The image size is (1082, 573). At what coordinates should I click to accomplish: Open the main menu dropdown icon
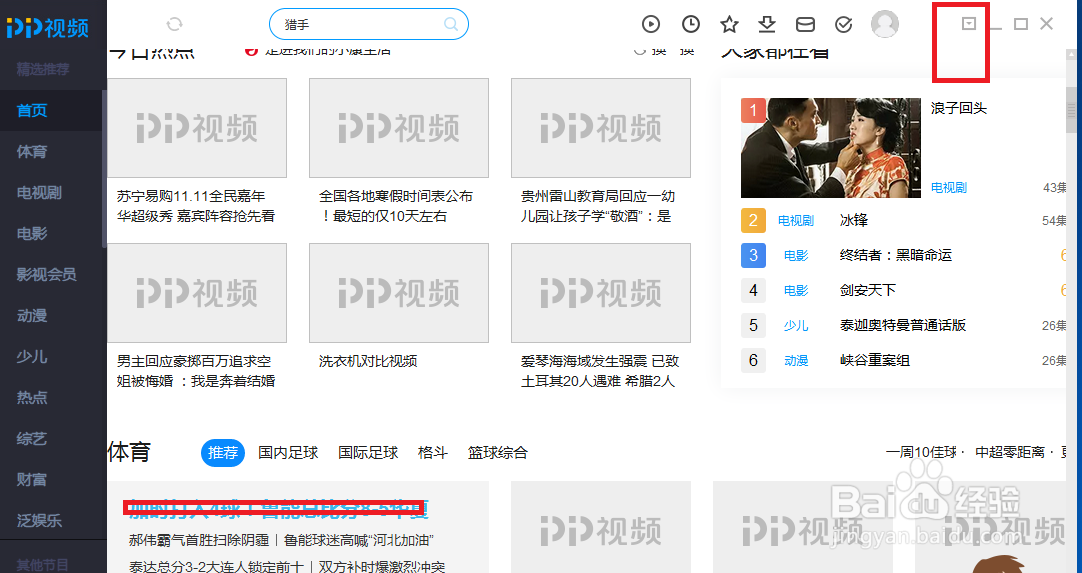(969, 23)
